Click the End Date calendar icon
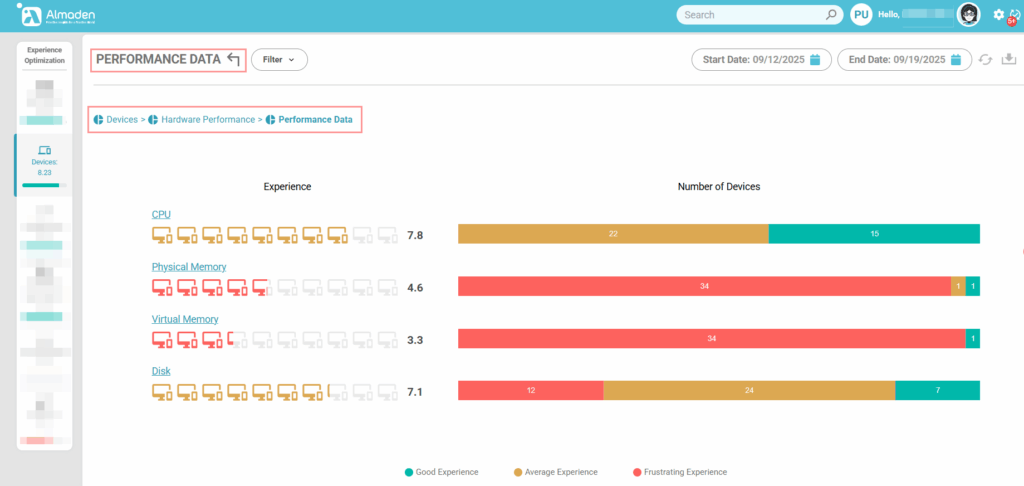Image resolution: width=1024 pixels, height=486 pixels. (x=958, y=60)
